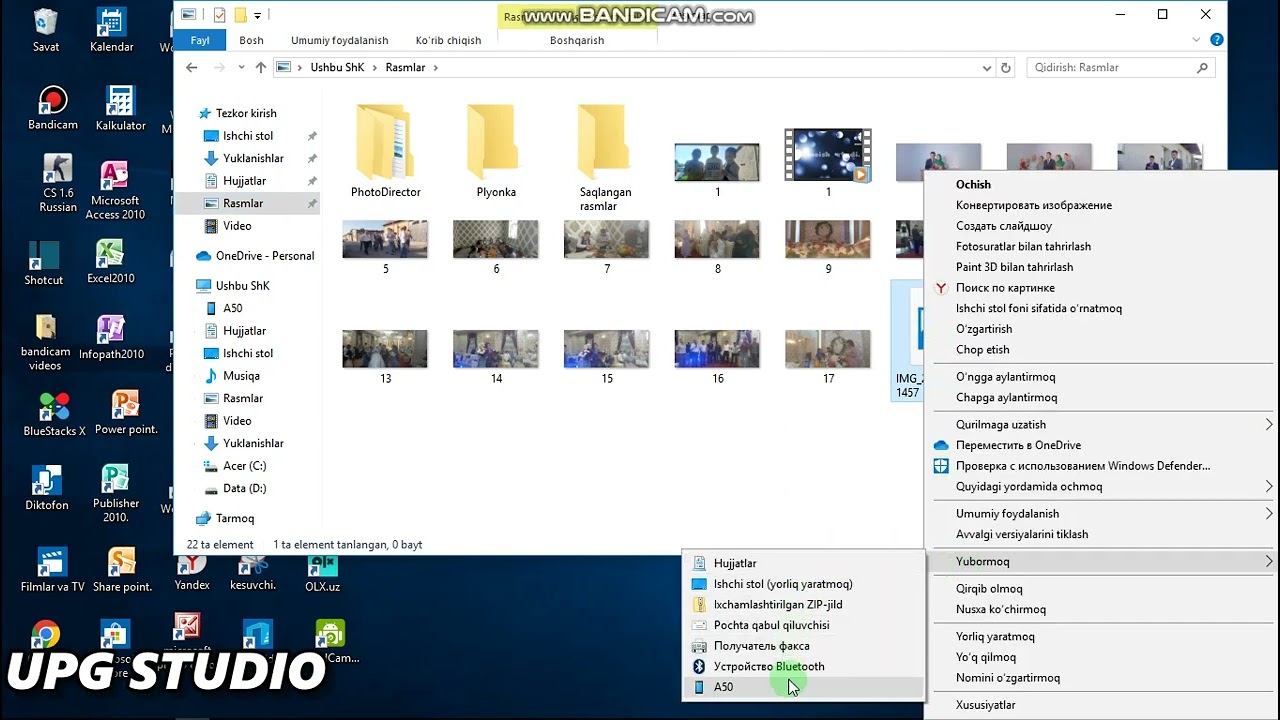1280x720 pixels.
Task: Launch Bandicam desktop shortcut
Action: [x=52, y=108]
